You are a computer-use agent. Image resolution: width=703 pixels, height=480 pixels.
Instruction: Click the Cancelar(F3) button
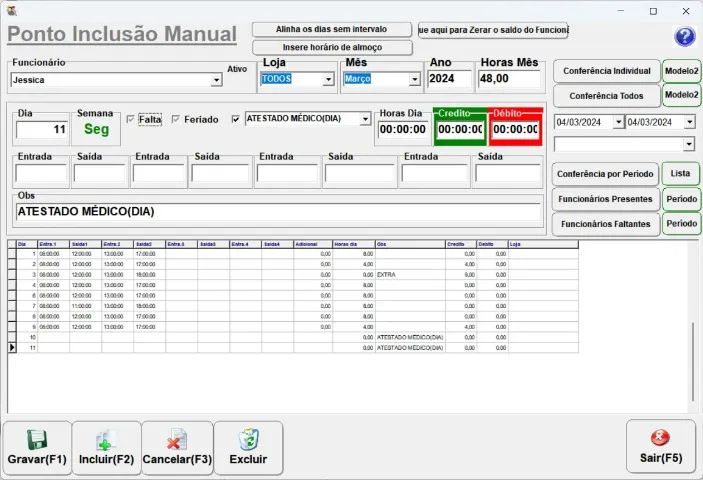pos(177,448)
